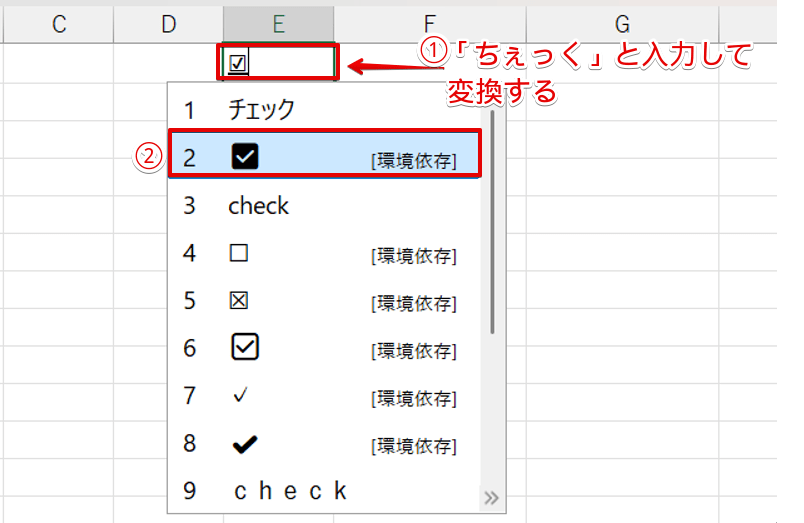Select column D header
The image size is (804, 523).
[x=169, y=24]
